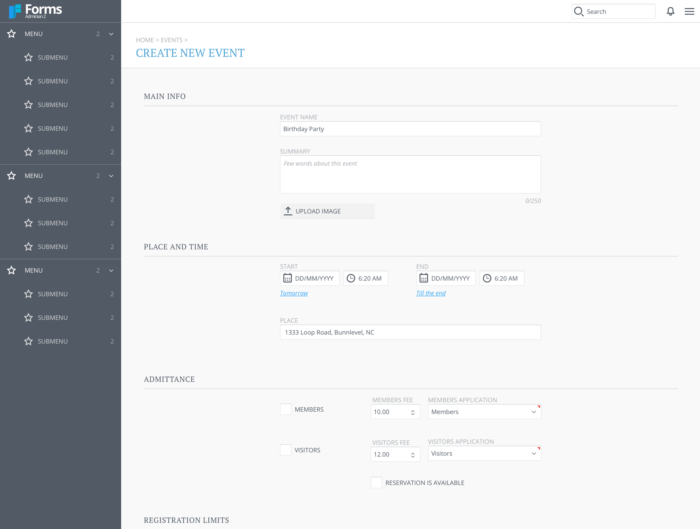Enable the Visitors checkbox

(286, 450)
